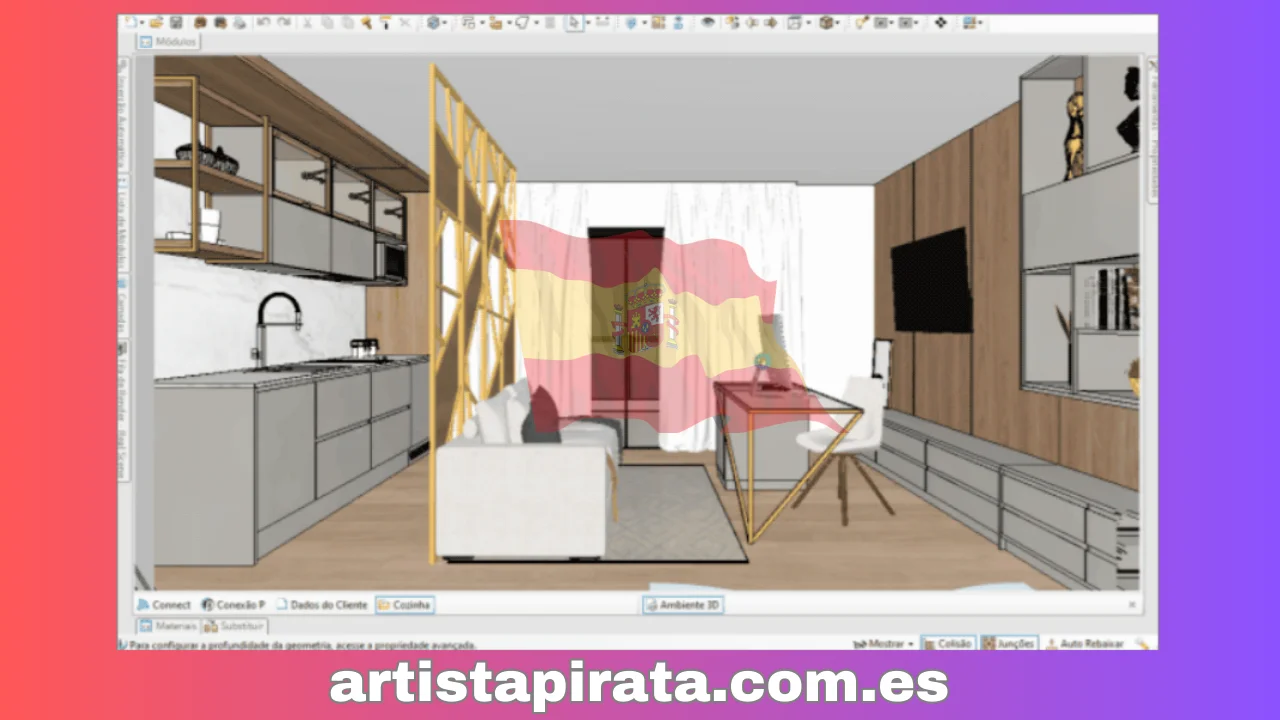
Task: Open the Mostrar dropdown
Action: click(884, 644)
